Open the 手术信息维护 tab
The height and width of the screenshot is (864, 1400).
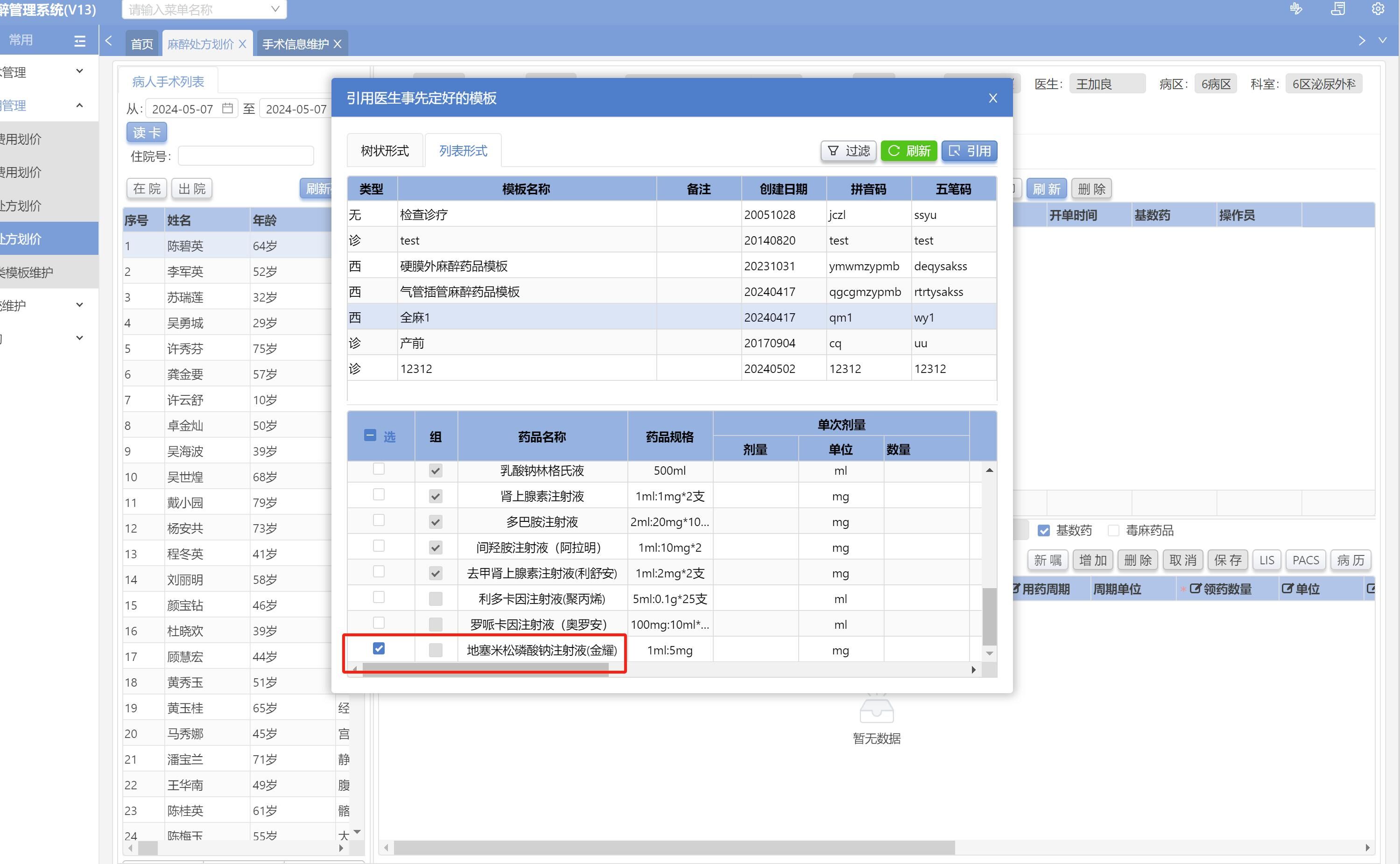pyautogui.click(x=295, y=44)
